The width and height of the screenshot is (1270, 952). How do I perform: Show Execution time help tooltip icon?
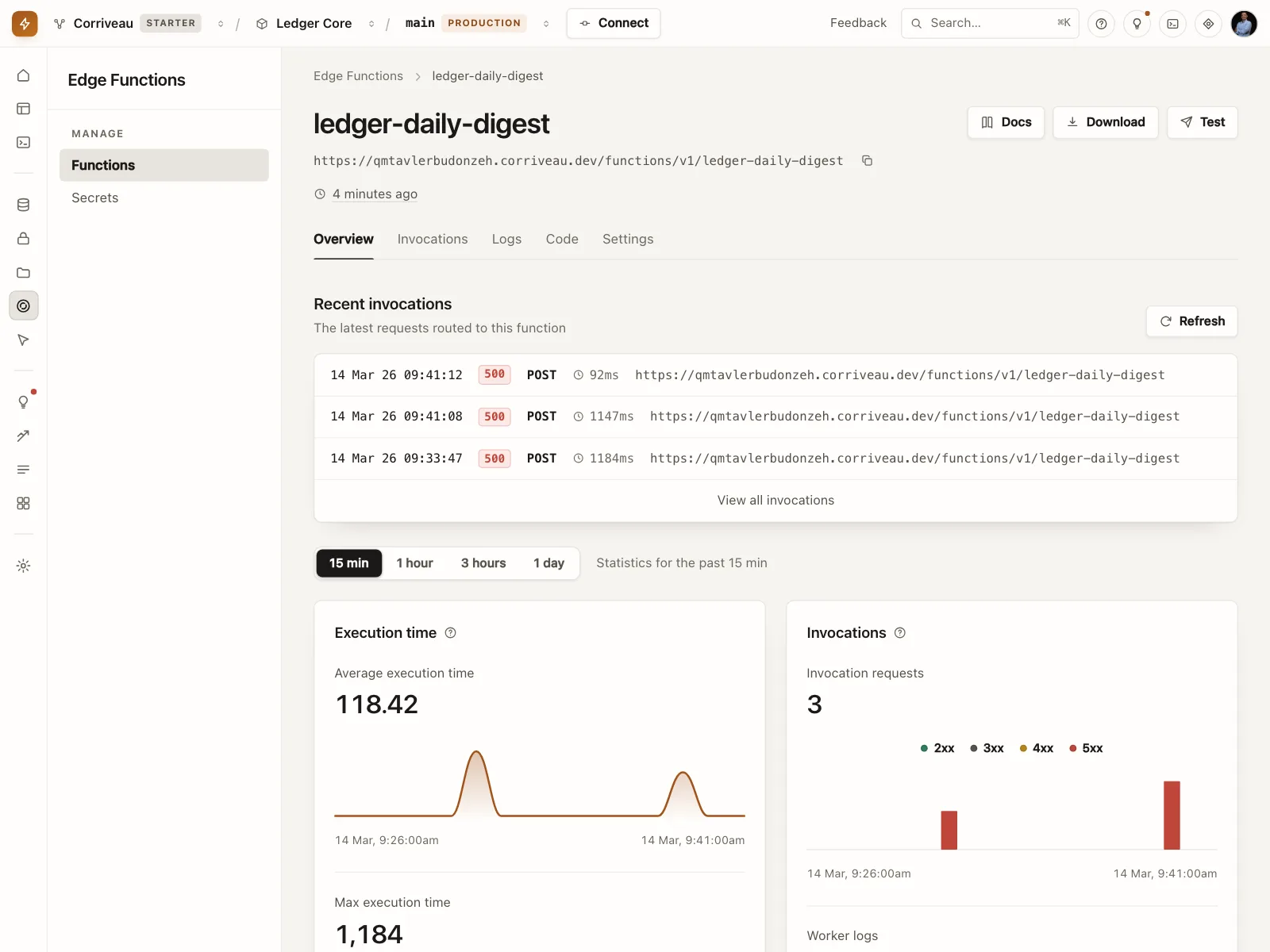[x=451, y=633]
